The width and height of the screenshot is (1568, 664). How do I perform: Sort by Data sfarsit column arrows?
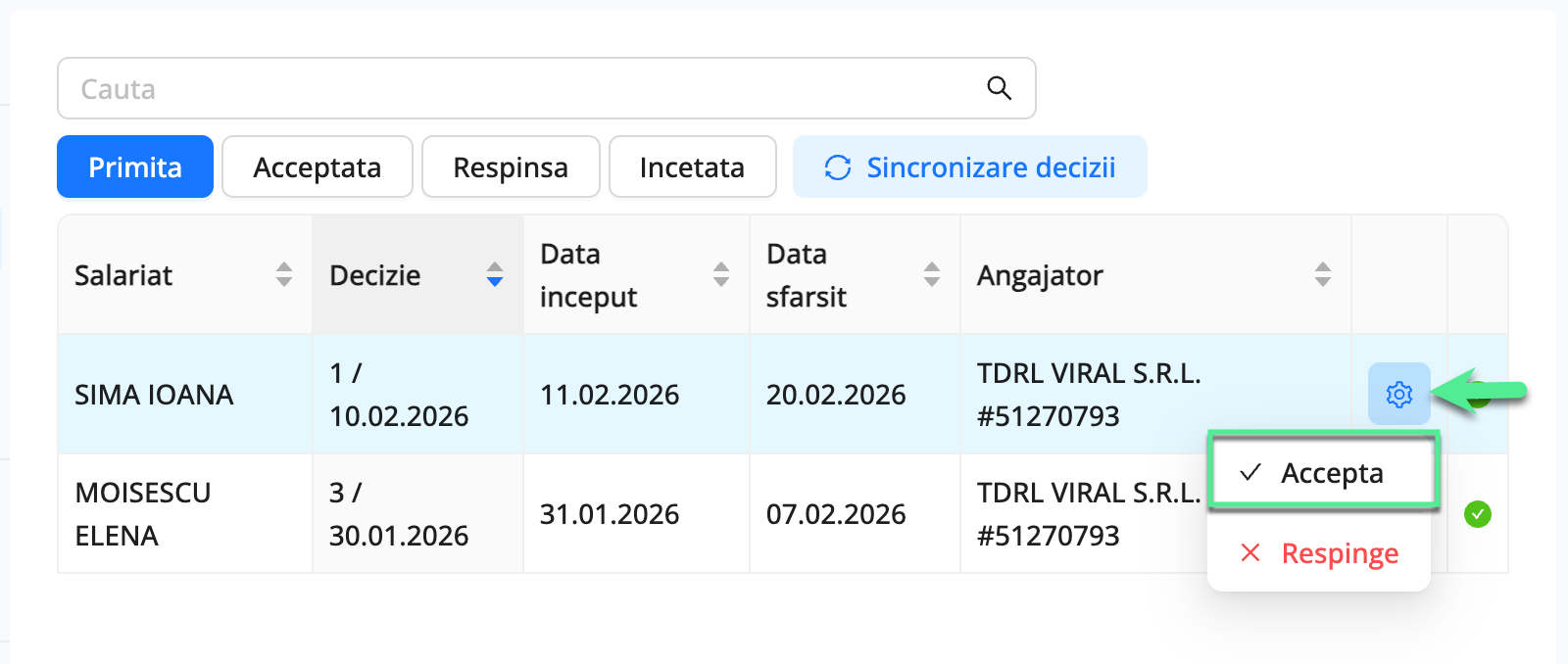(x=932, y=274)
